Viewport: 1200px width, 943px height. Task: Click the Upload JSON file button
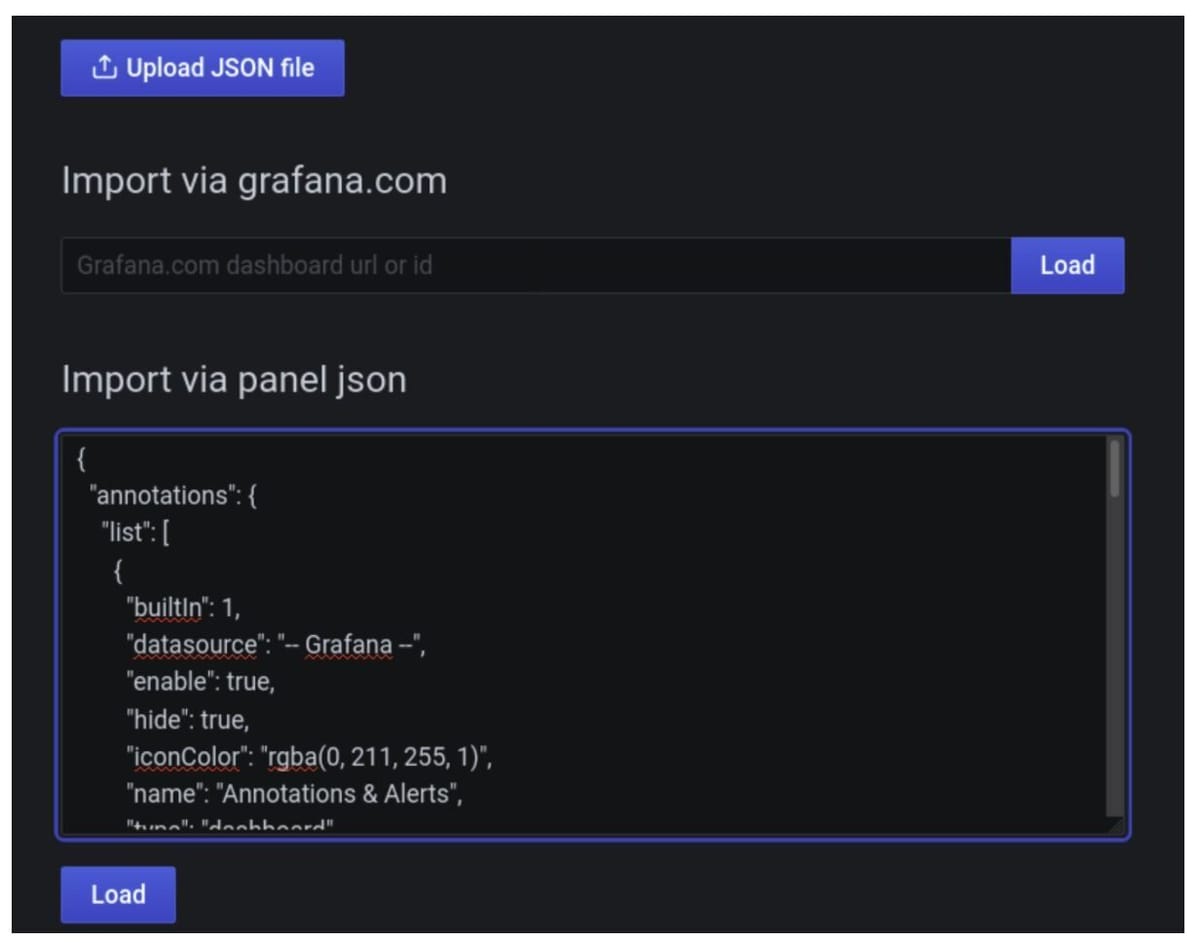(200, 67)
